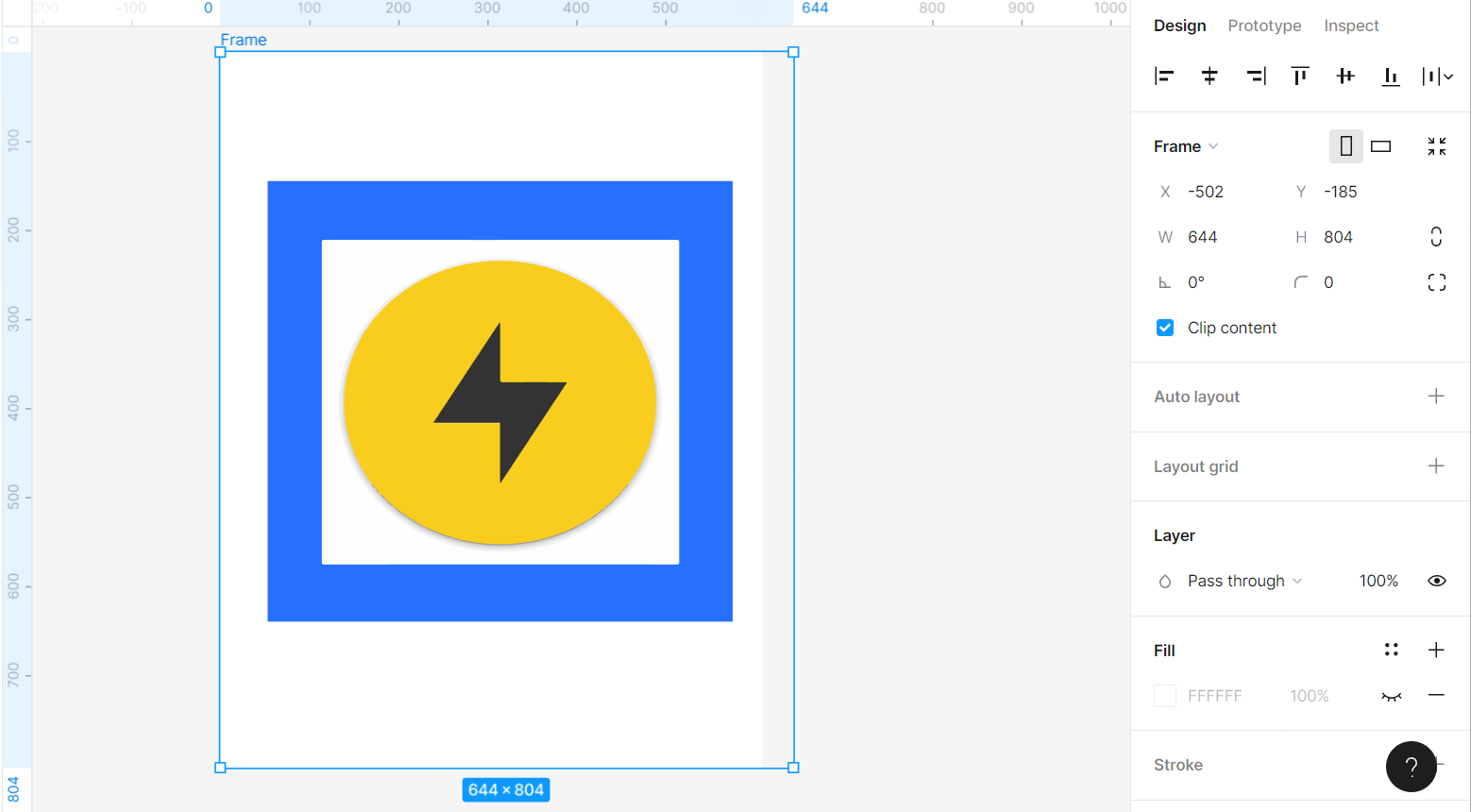Click the align top icon
The height and width of the screenshot is (812, 1471).
click(1300, 76)
